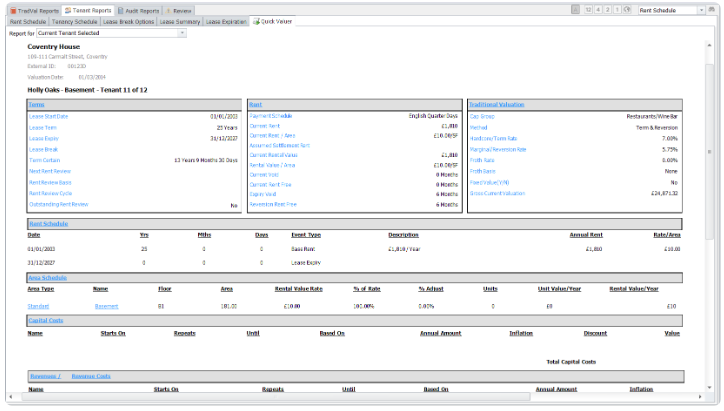Open the Tenancy Schedule subtab
The image size is (724, 411).
click(x=73, y=21)
